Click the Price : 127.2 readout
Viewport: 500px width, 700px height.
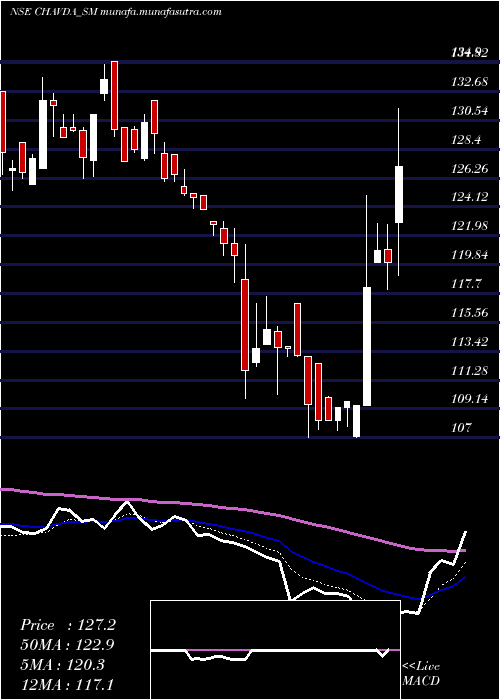(68, 625)
